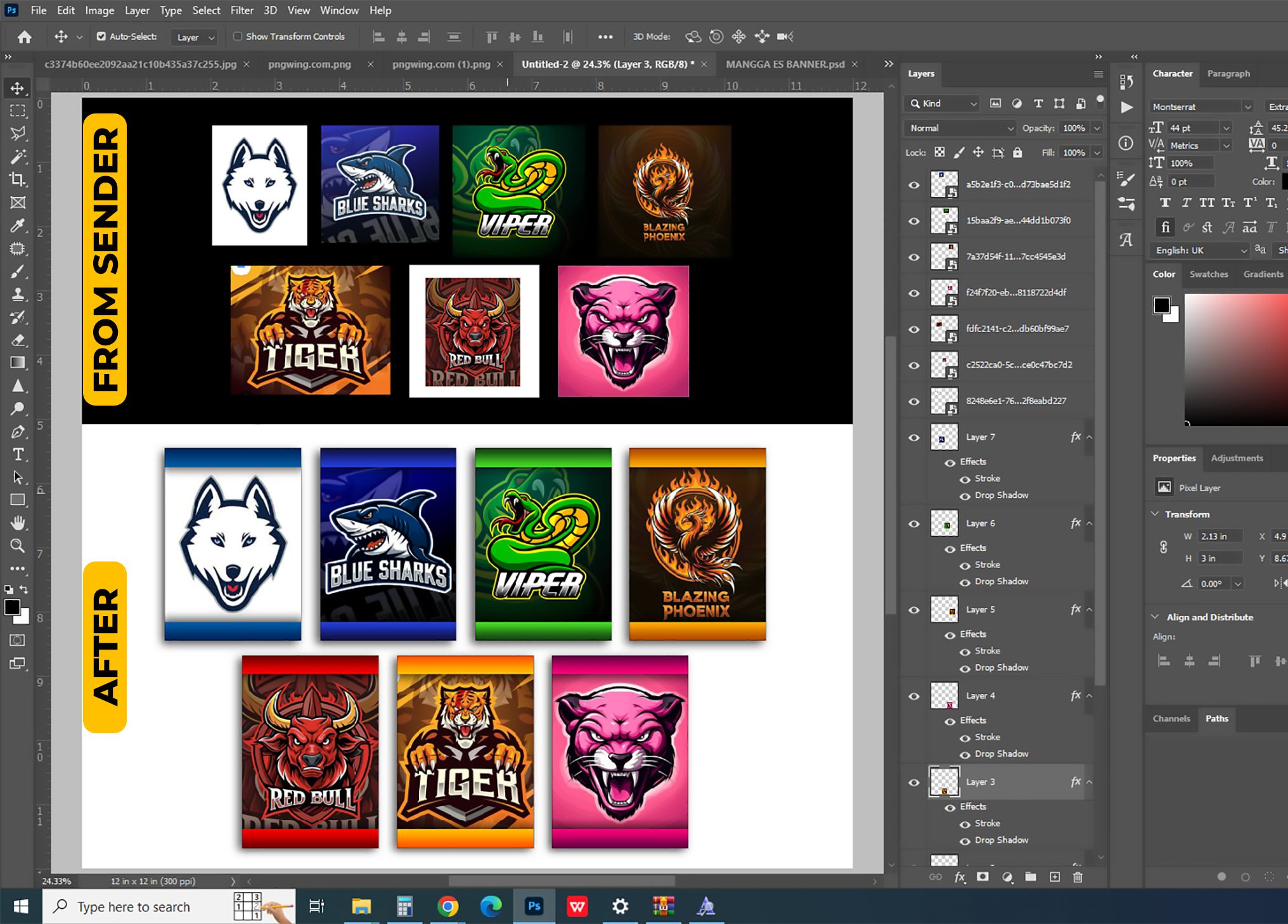
Task: Select the Eraser tool
Action: coord(18,340)
